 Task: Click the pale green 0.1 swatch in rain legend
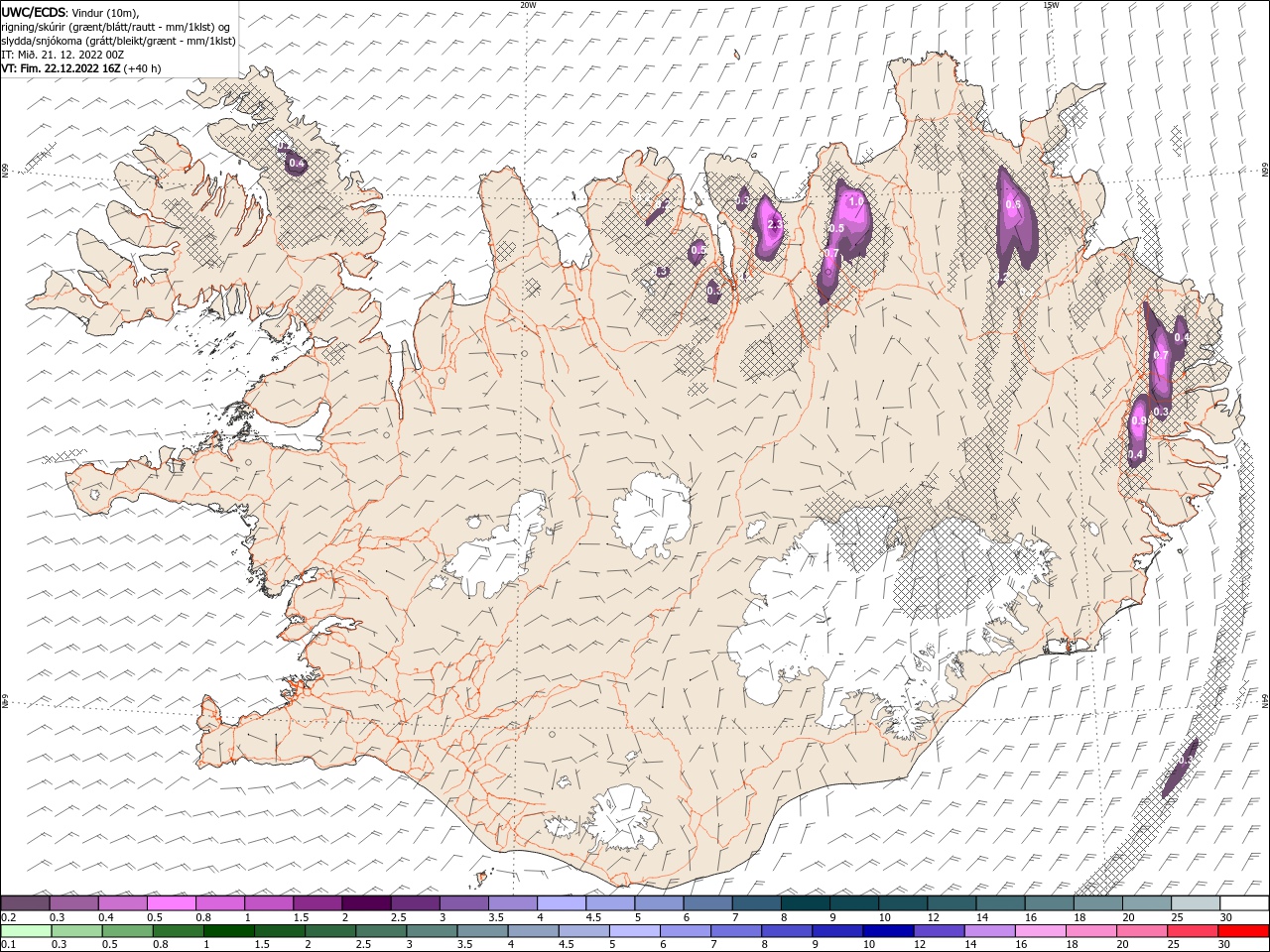pyautogui.click(x=26, y=931)
